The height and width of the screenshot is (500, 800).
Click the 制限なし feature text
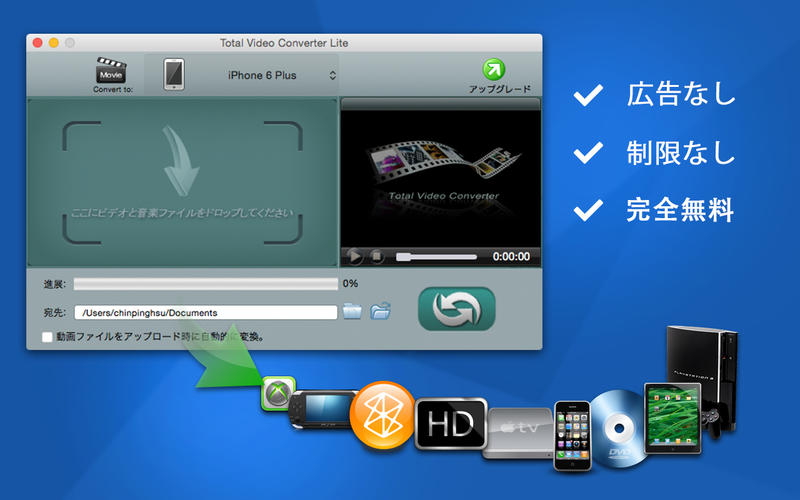681,153
